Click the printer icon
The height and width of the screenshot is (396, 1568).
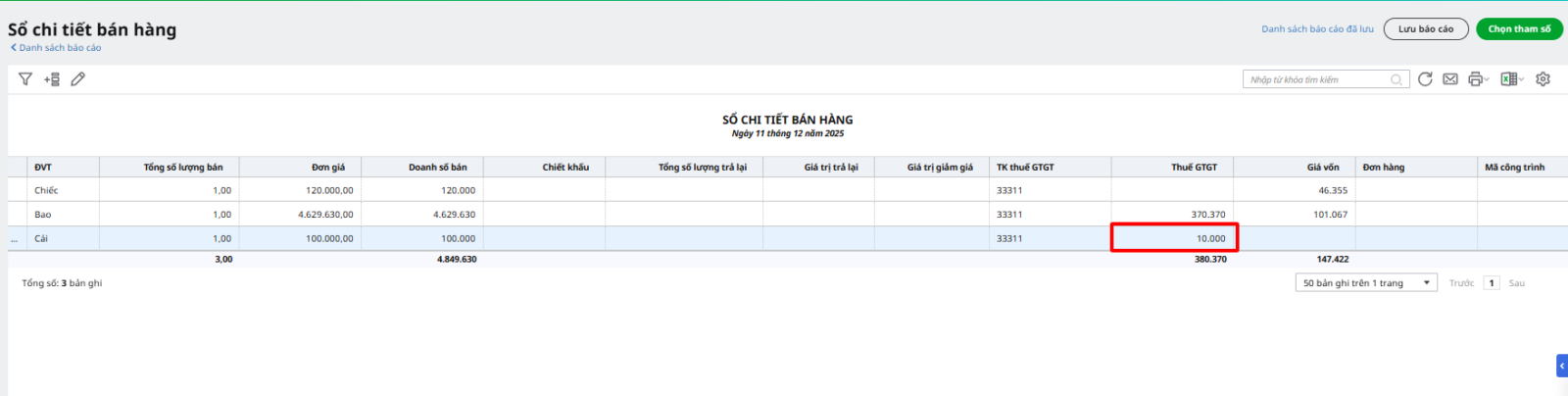[1474, 79]
